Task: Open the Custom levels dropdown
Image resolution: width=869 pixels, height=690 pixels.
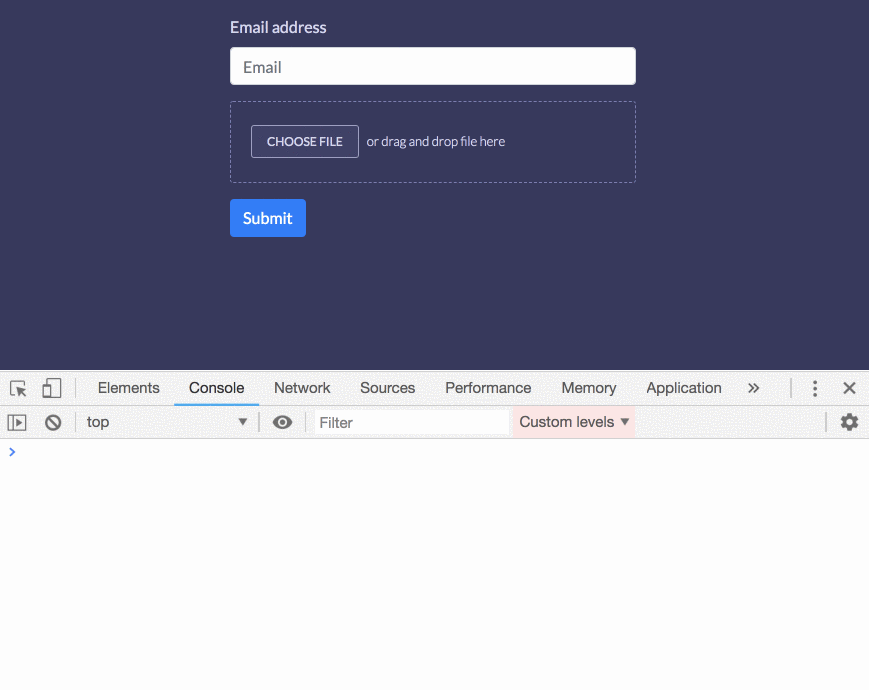Action: click(574, 422)
